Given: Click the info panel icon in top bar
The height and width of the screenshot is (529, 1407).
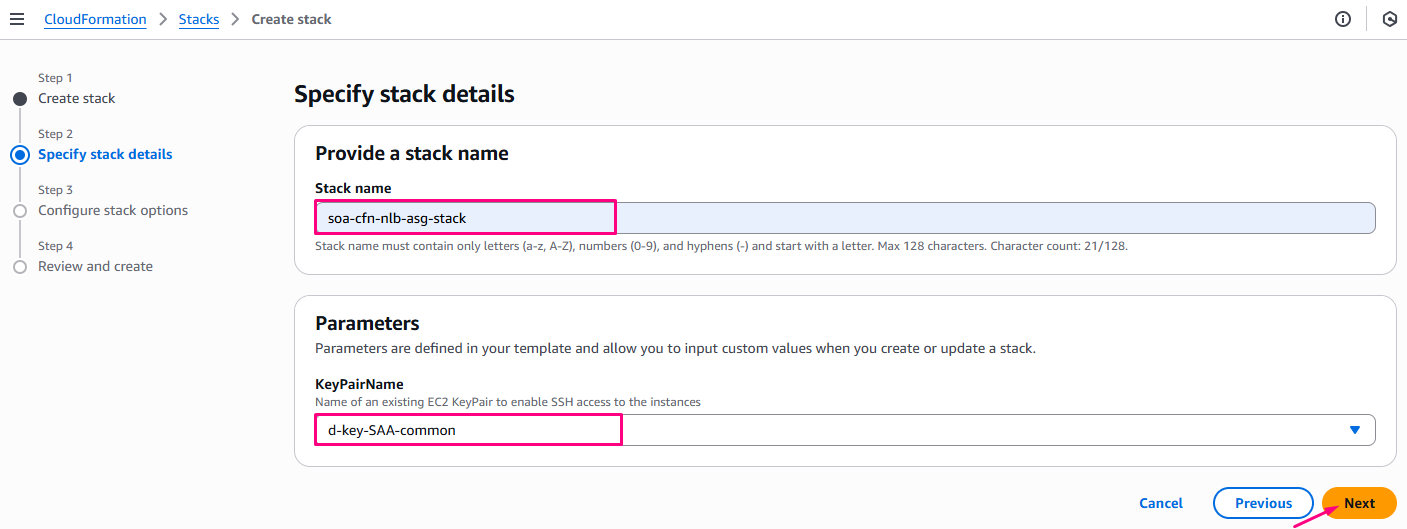Looking at the screenshot, I should [x=1343, y=19].
